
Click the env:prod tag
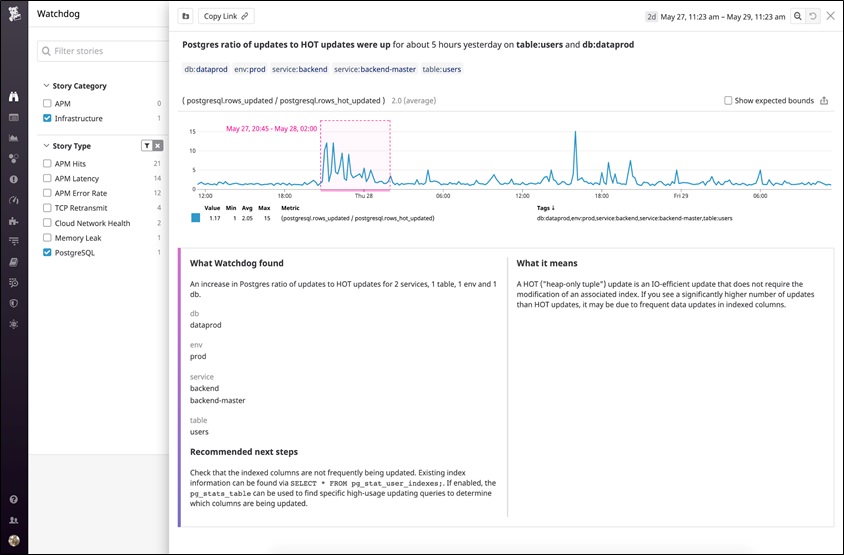(x=250, y=69)
